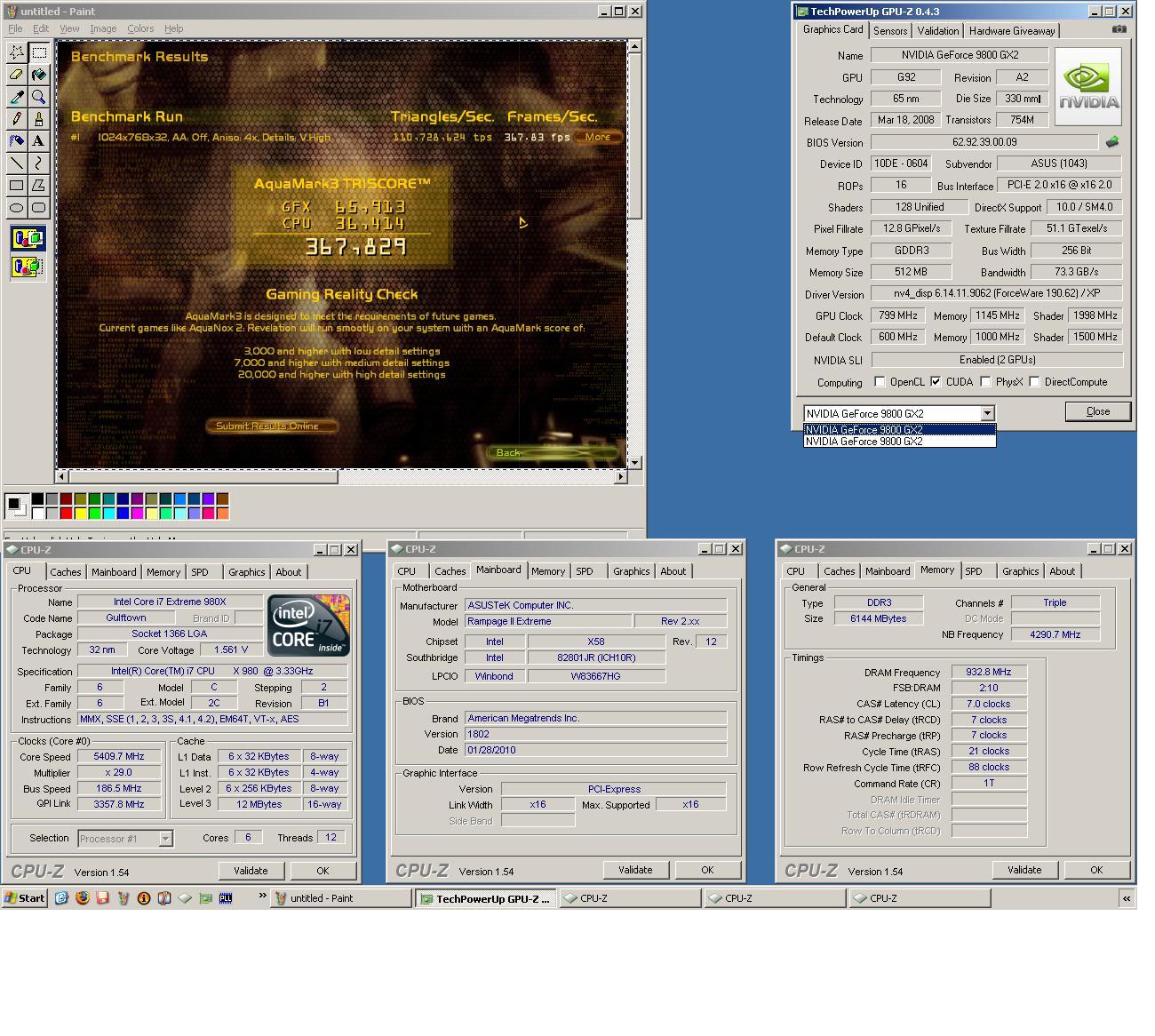Choose the Rectangle shape tool
Screen dimensions: 1155x1036
pyautogui.click(x=17, y=186)
